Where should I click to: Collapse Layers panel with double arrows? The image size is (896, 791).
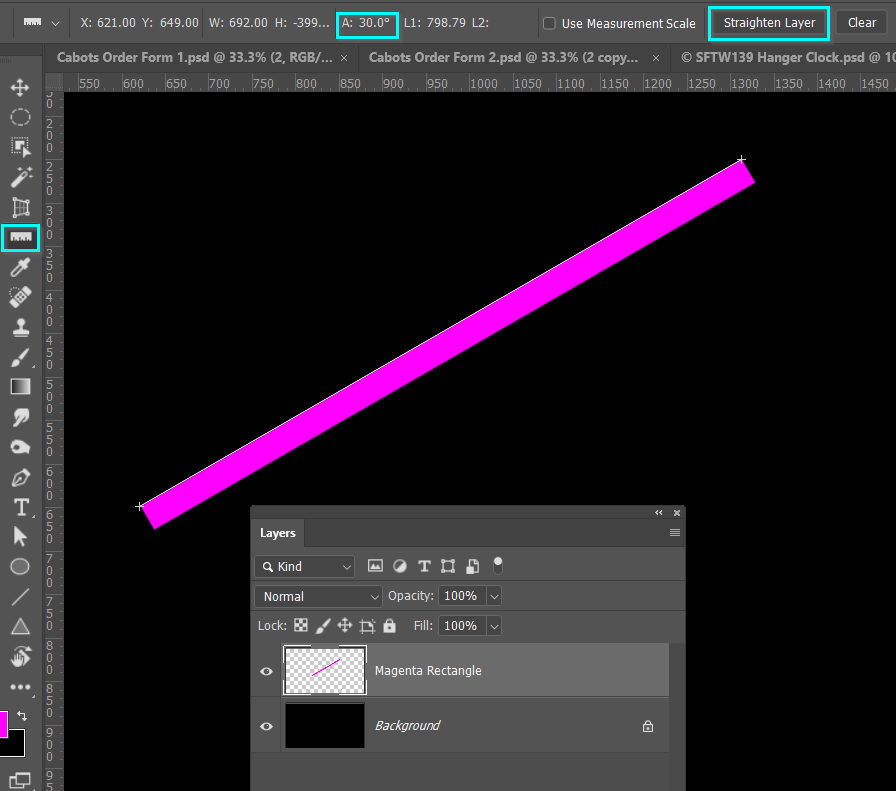pos(659,513)
